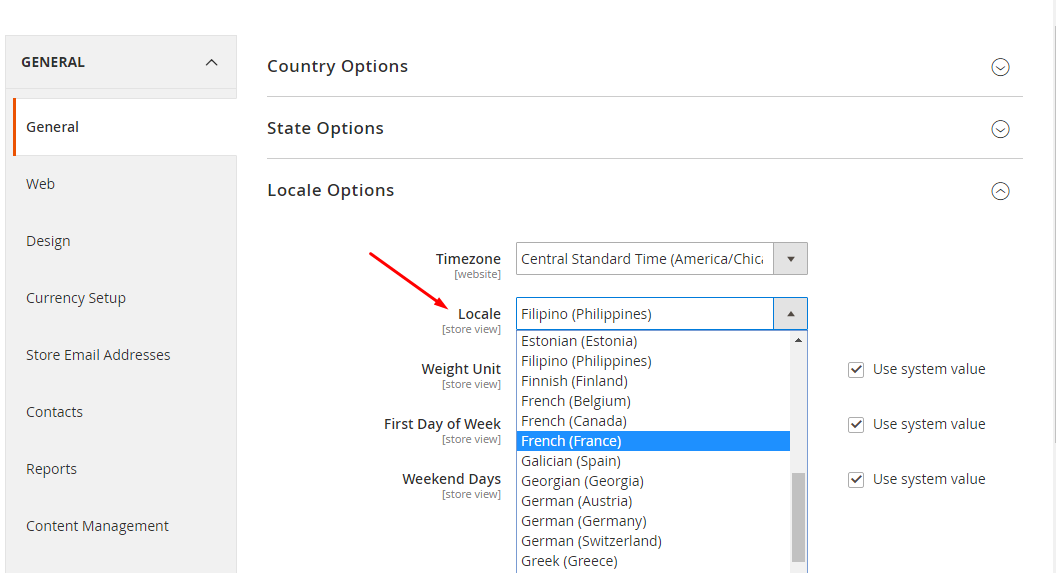This screenshot has height=573, width=1056.
Task: Expand State Options circle arrow icon
Action: tap(1000, 129)
